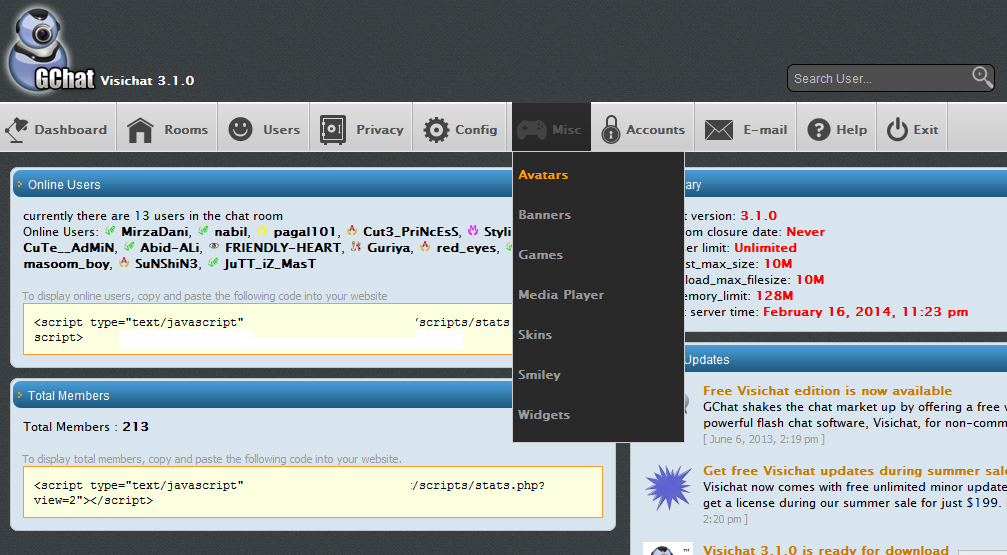Viewport: 1007px width, 555px height.
Task: Collapse the Misc dropdown label
Action: point(566,130)
